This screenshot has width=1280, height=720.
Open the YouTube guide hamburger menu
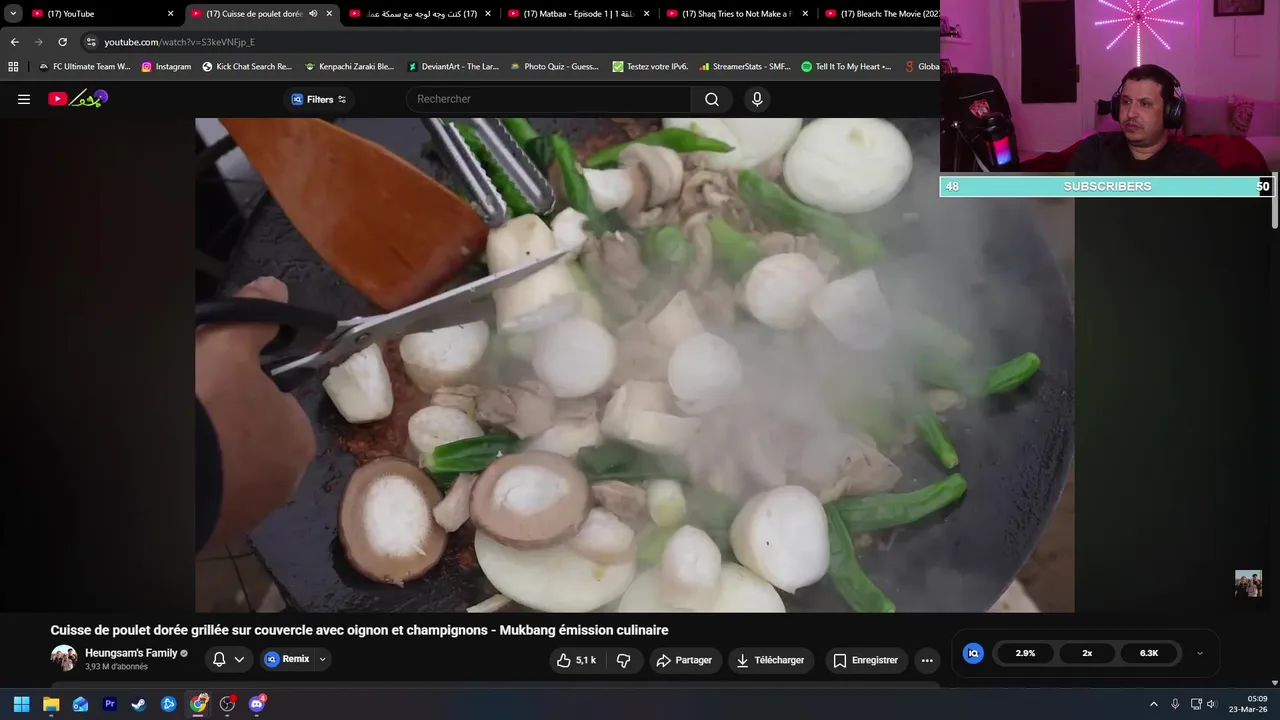24,99
